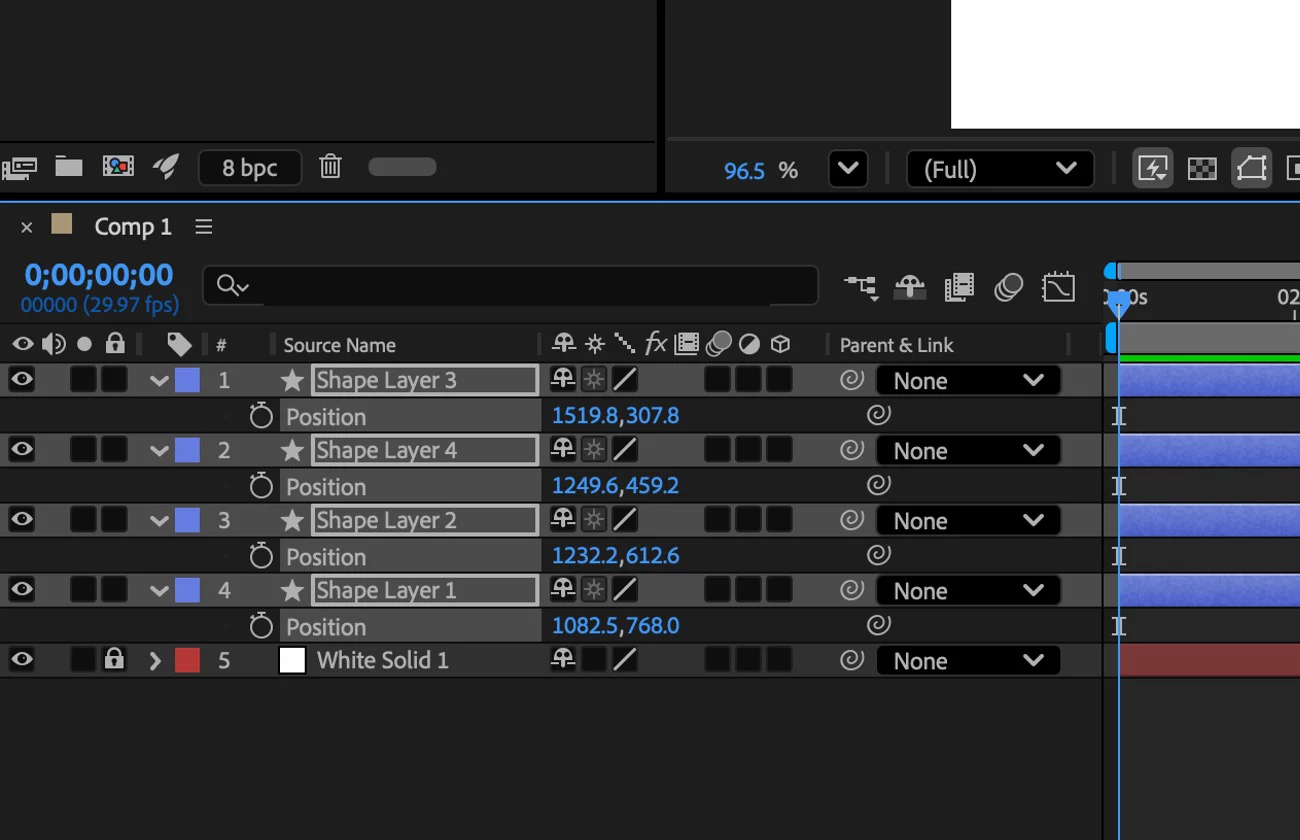
Task: Collapse Shape Layer 3 properties
Action: (158, 380)
